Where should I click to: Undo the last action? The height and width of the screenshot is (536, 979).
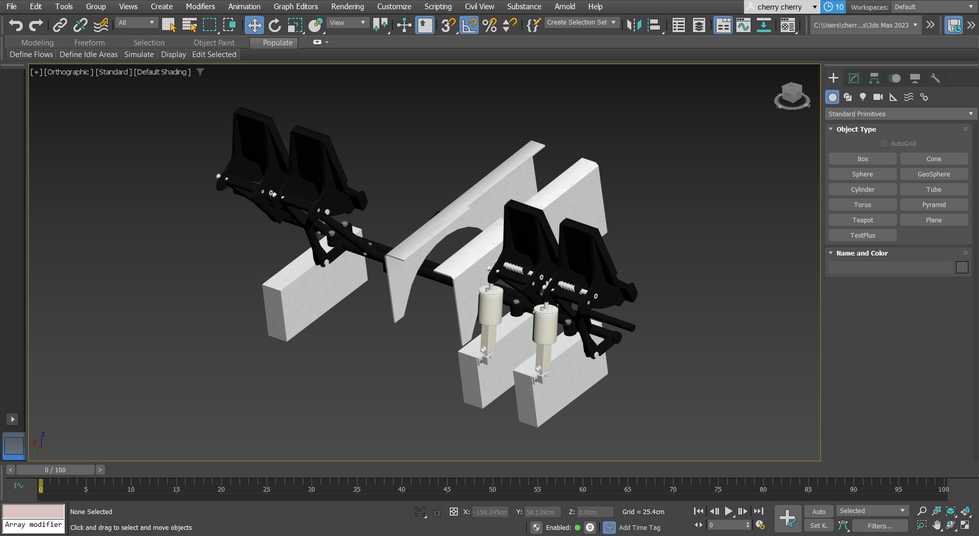16,25
